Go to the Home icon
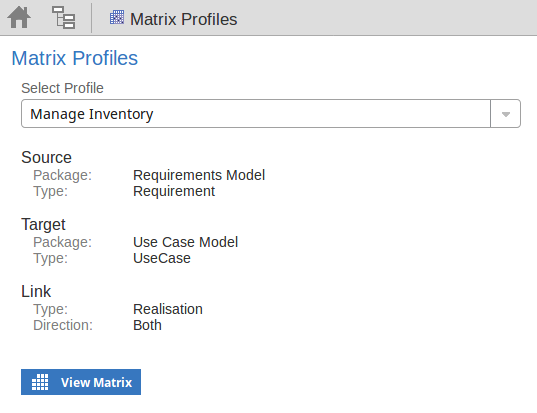 coord(19,17)
